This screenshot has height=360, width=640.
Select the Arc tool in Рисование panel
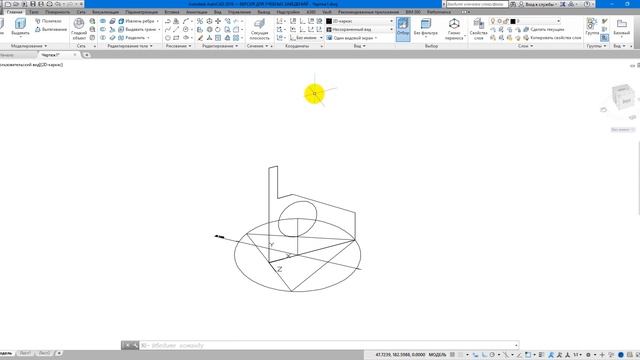[x=186, y=21]
